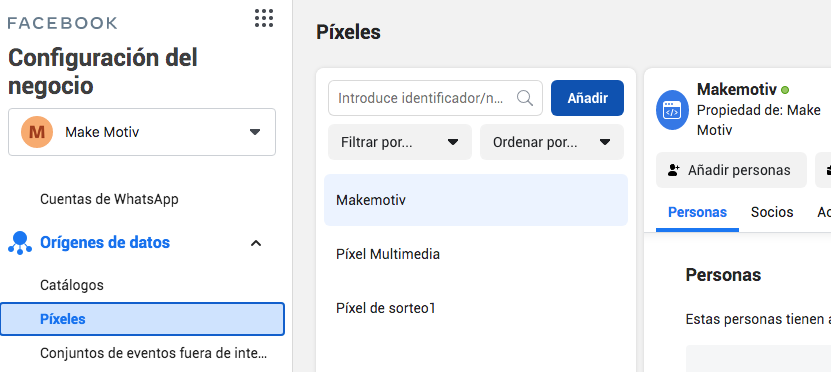Viewport: 831px width, 372px height.
Task: Switch to the Socios tab
Action: tap(772, 212)
